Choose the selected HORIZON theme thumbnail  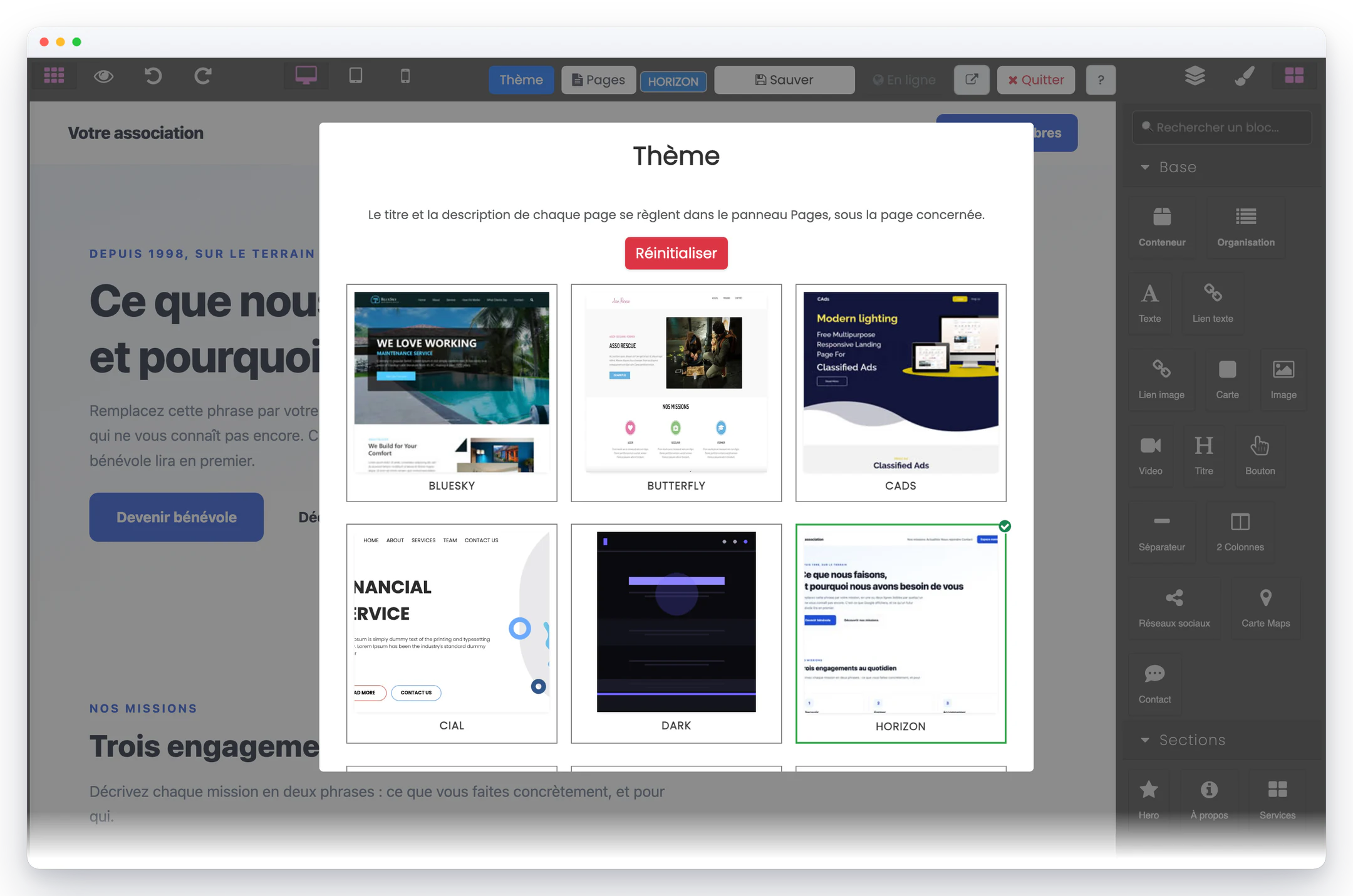[901, 633]
